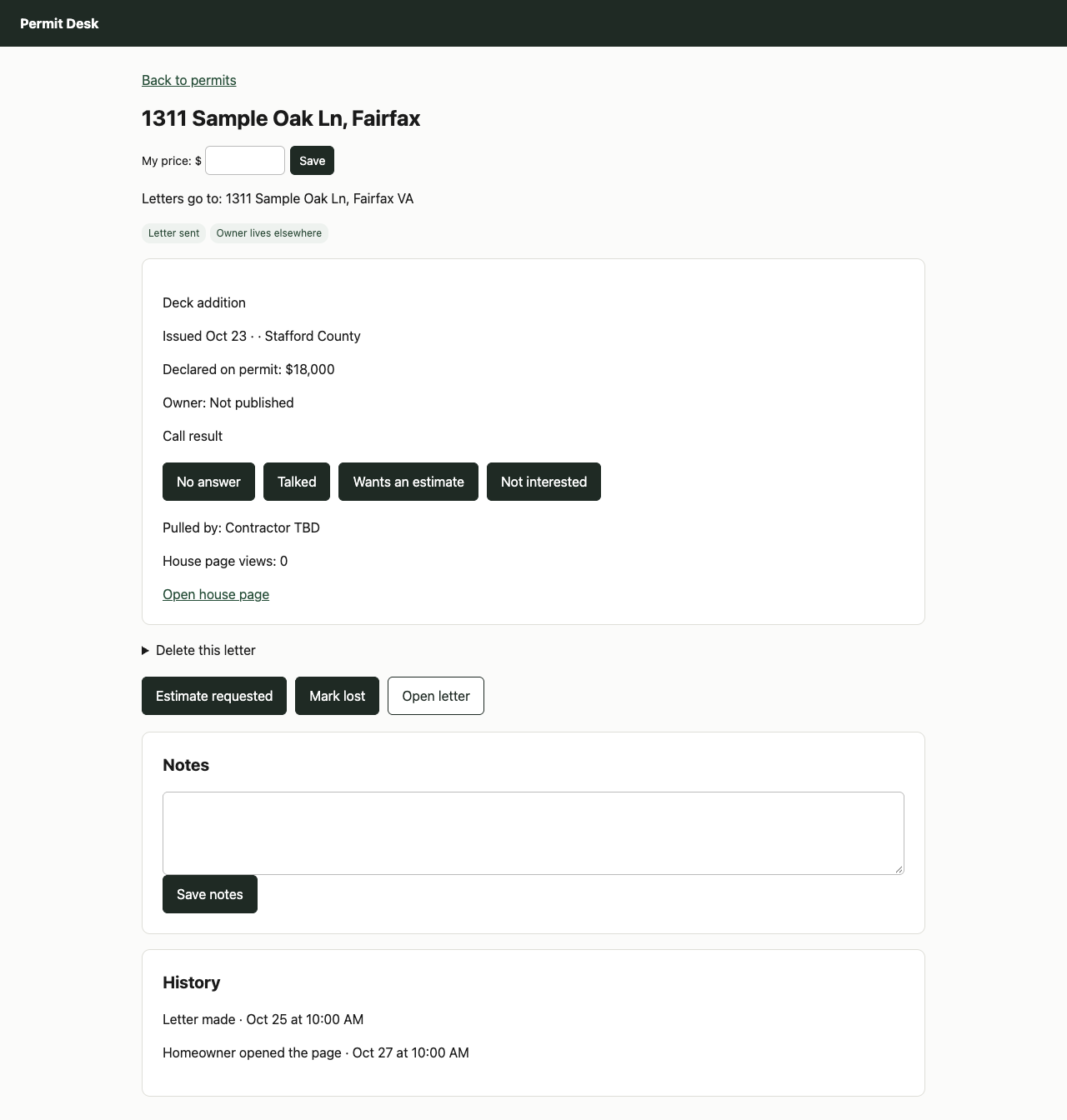
Task: Select the Owner lives elsewhere tag
Action: [x=268, y=233]
